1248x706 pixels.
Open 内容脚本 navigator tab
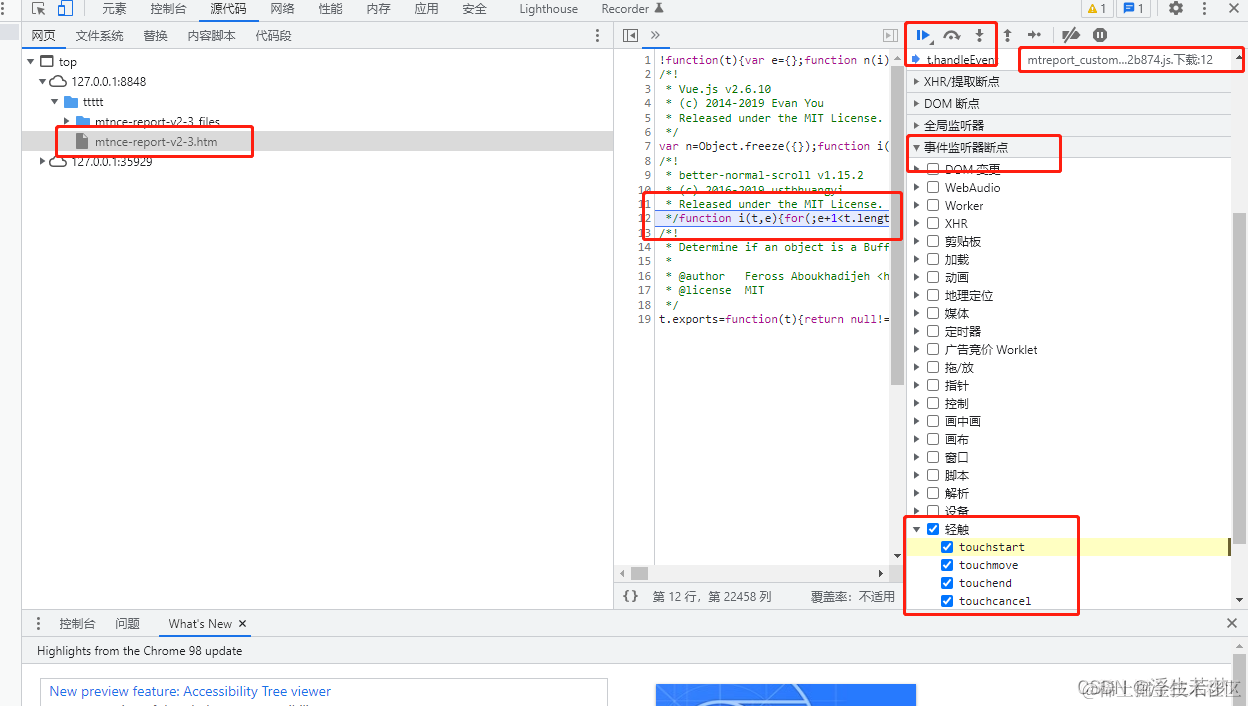212,35
